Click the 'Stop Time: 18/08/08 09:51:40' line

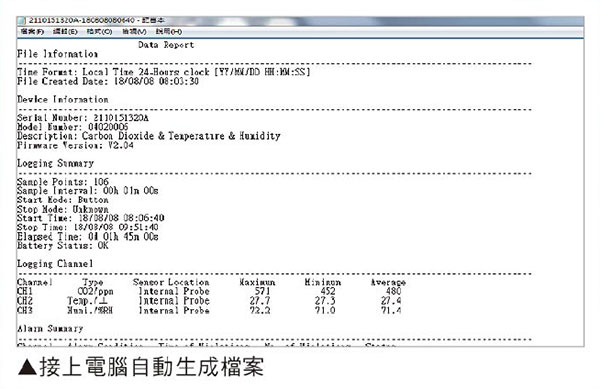[88, 227]
